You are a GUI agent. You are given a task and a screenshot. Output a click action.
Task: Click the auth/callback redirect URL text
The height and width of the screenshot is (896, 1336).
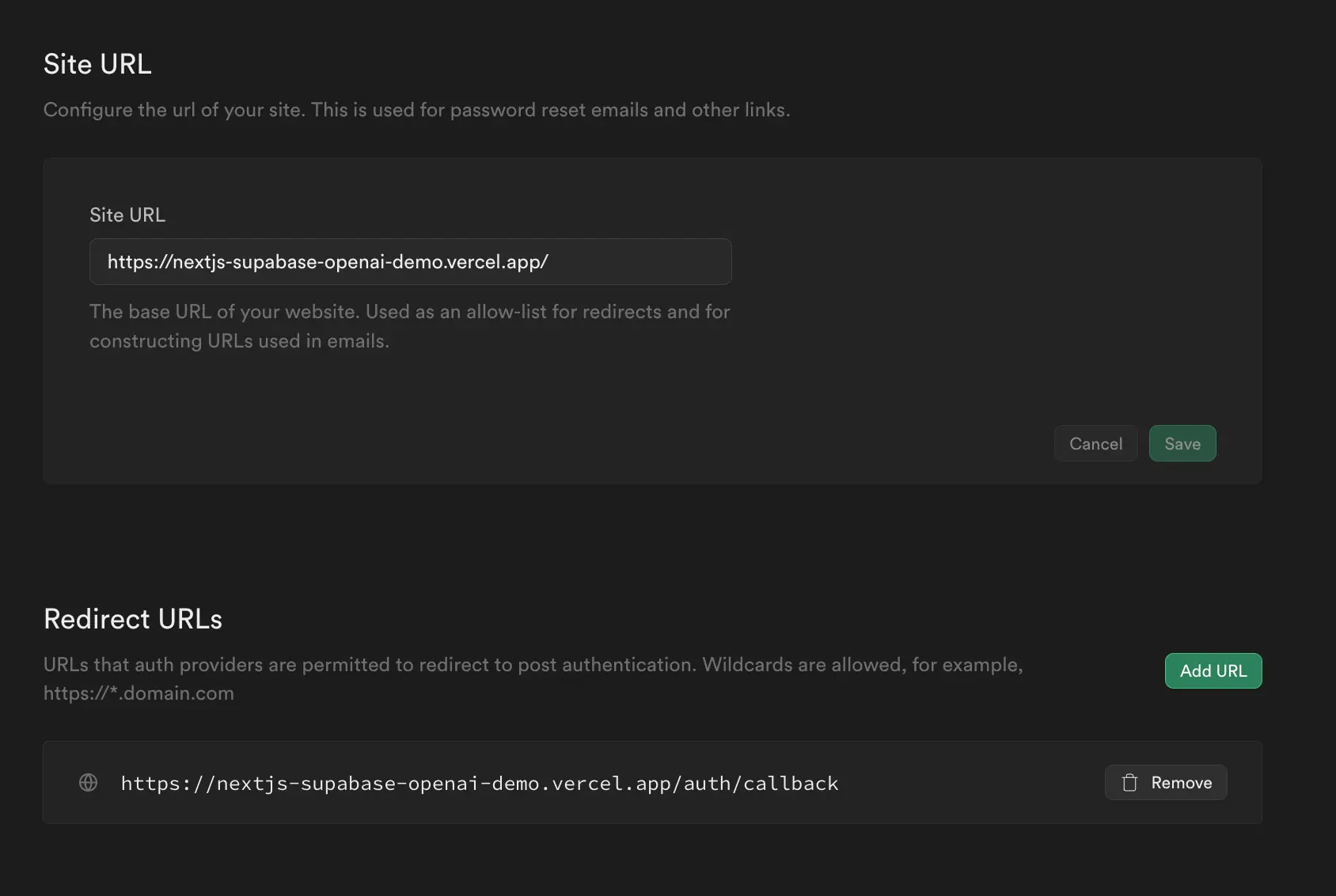click(x=479, y=784)
